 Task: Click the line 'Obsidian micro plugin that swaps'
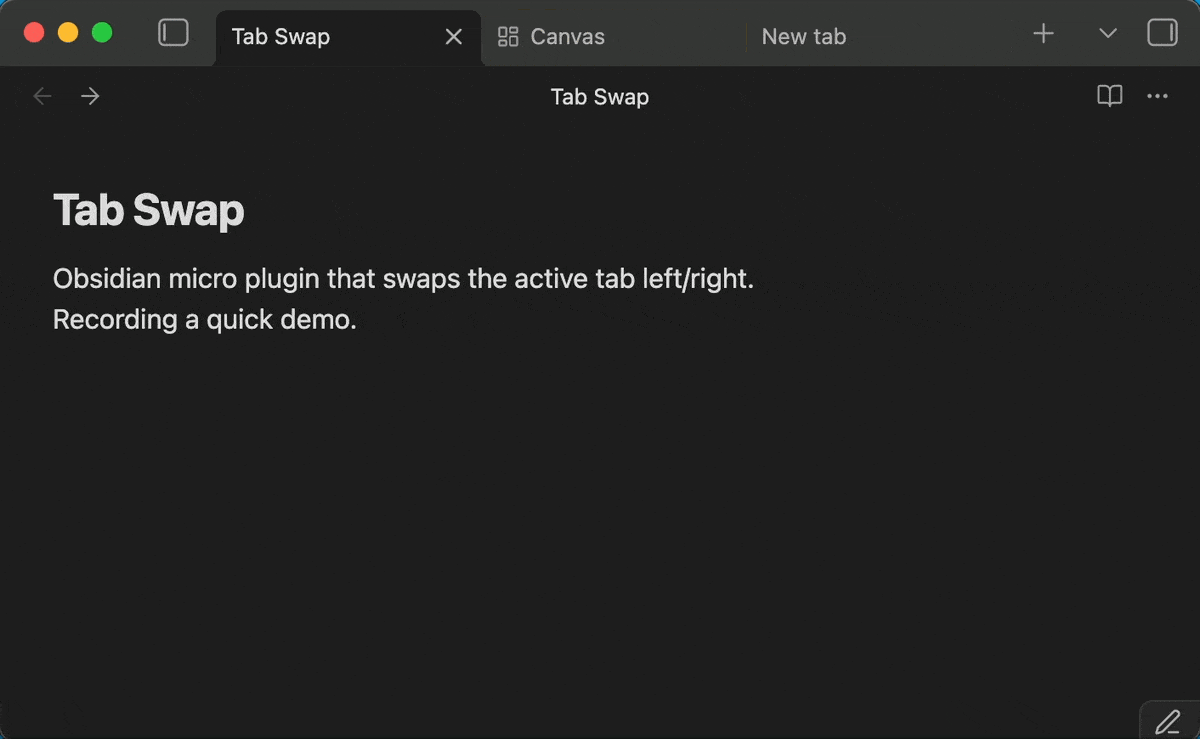(403, 278)
